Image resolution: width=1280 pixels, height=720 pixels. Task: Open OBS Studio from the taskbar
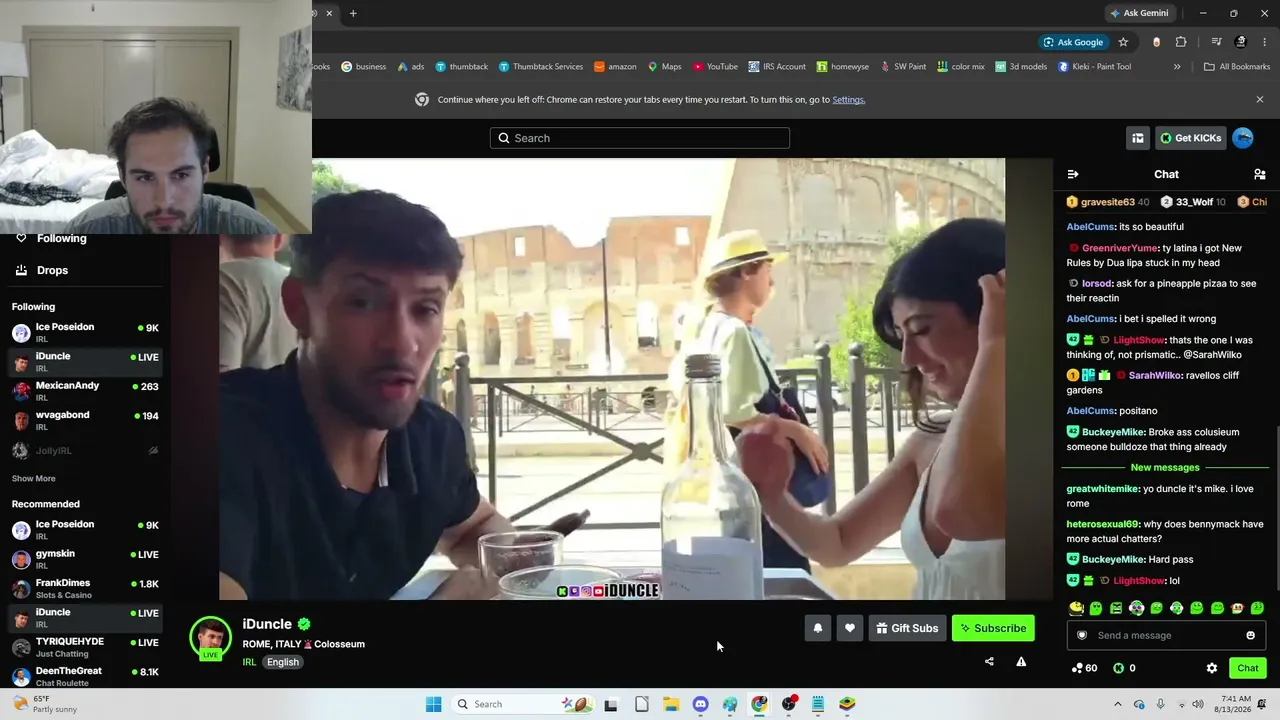789,704
